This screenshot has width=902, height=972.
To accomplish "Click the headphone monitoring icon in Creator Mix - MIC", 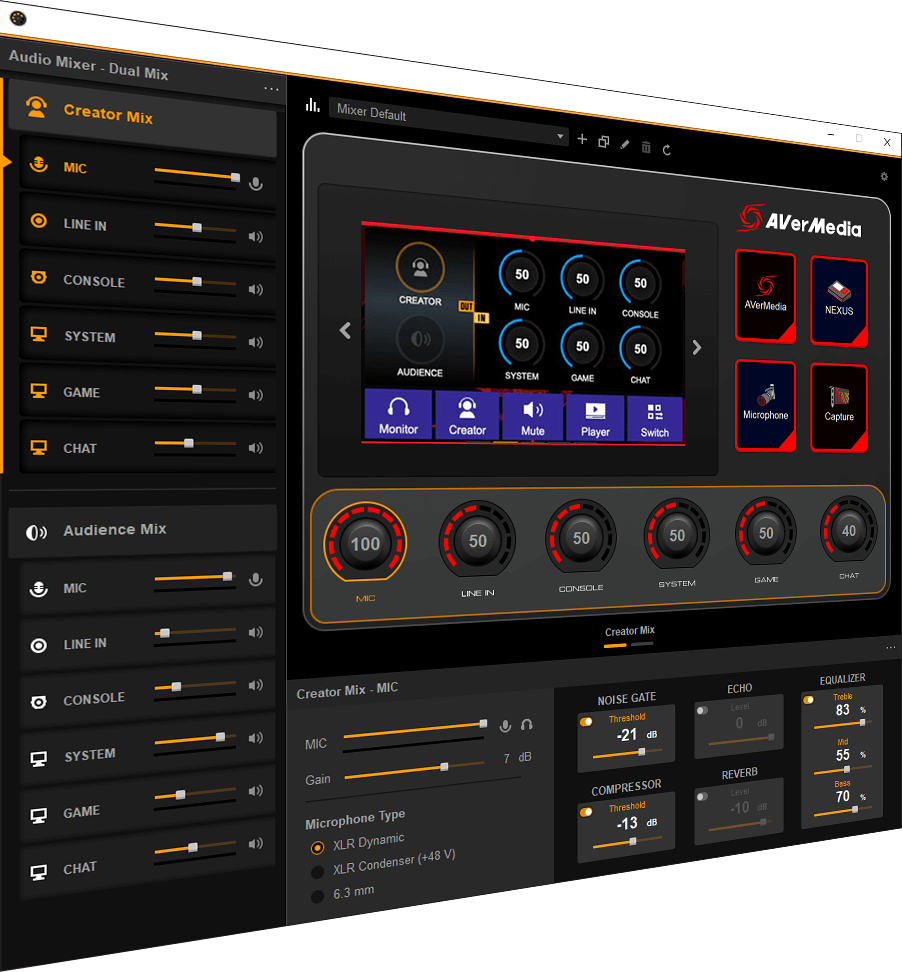I will pos(527,724).
